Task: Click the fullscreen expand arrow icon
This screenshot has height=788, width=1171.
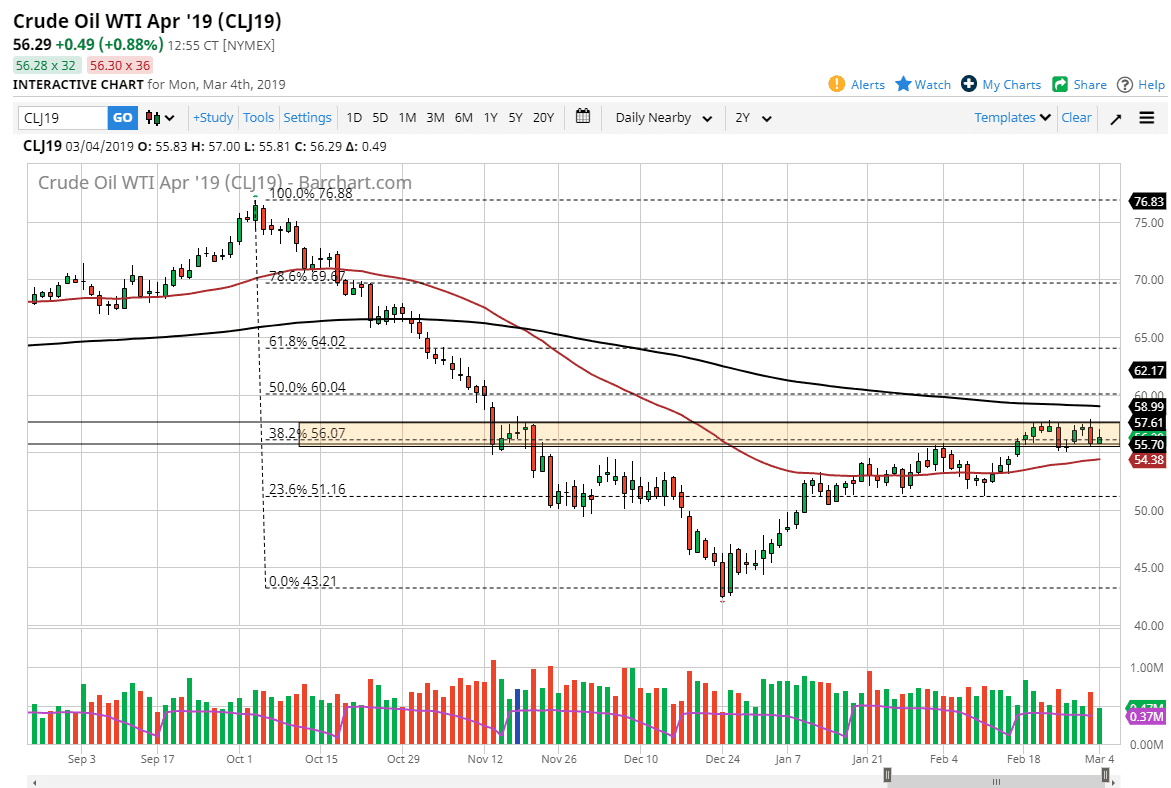Action: [1116, 117]
